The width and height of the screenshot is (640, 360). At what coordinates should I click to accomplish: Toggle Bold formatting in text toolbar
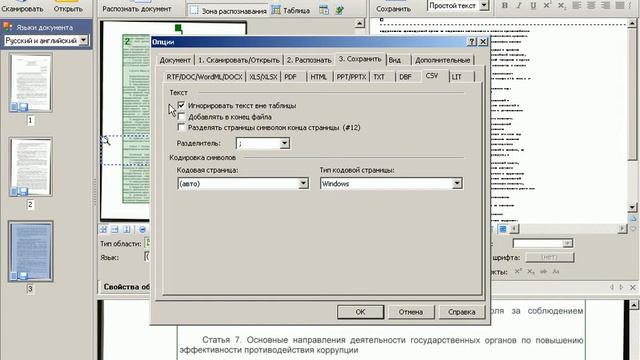point(505,5)
